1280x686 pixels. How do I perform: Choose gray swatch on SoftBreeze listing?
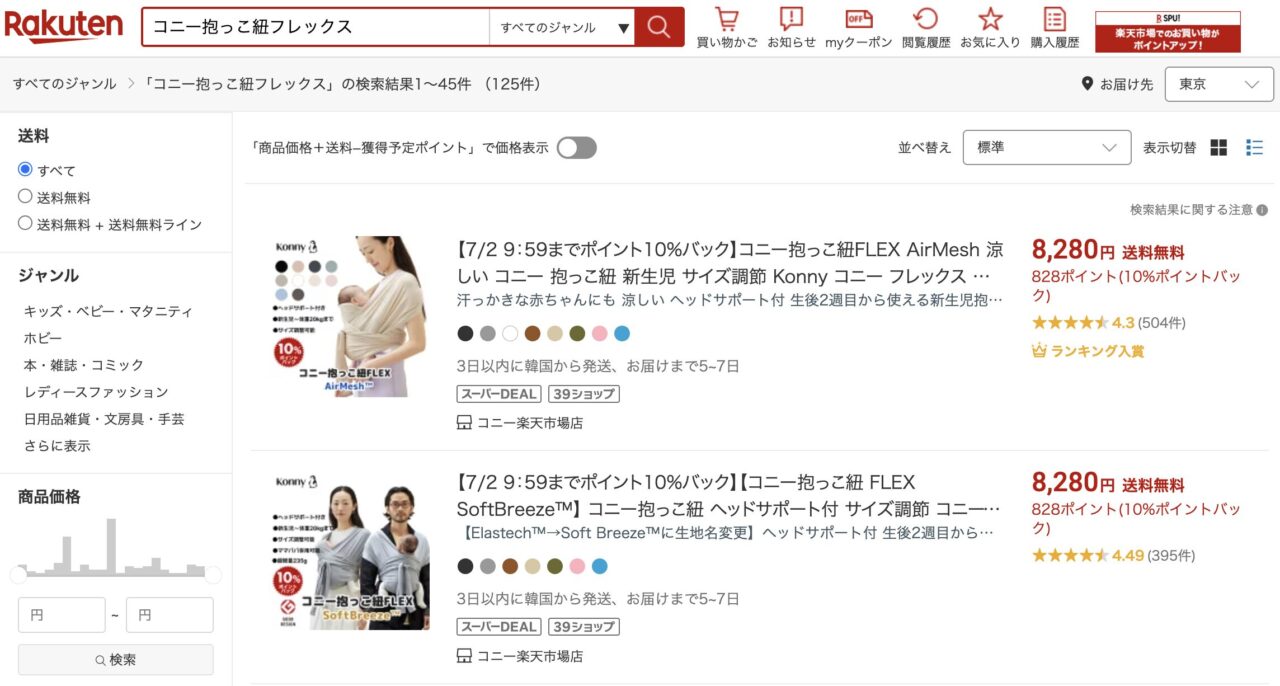(x=488, y=567)
